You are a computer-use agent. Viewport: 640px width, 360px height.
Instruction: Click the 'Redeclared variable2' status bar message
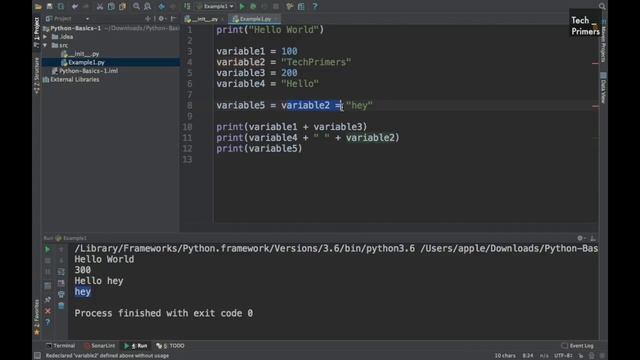click(x=107, y=356)
